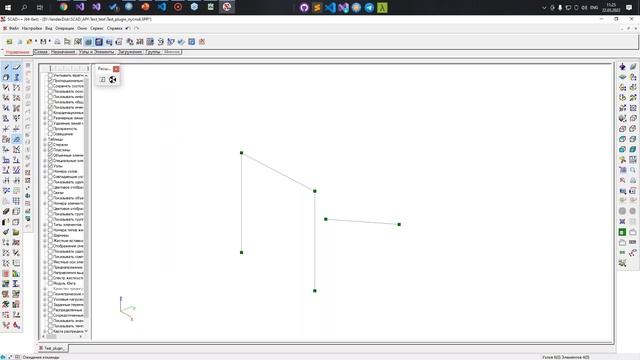Expand the Таблицы tree node
This screenshot has width=640, height=360.
click(45, 139)
